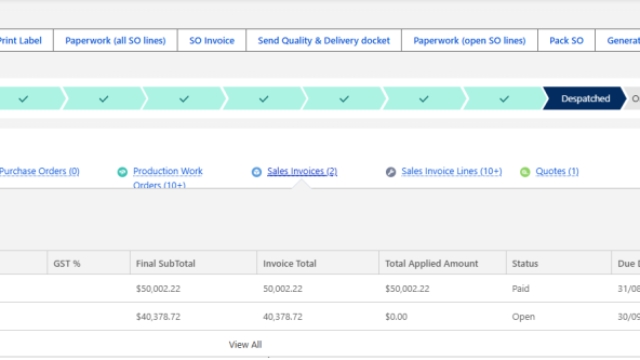
Task: Click the $0.00 applied amount cell
Action: (396, 316)
